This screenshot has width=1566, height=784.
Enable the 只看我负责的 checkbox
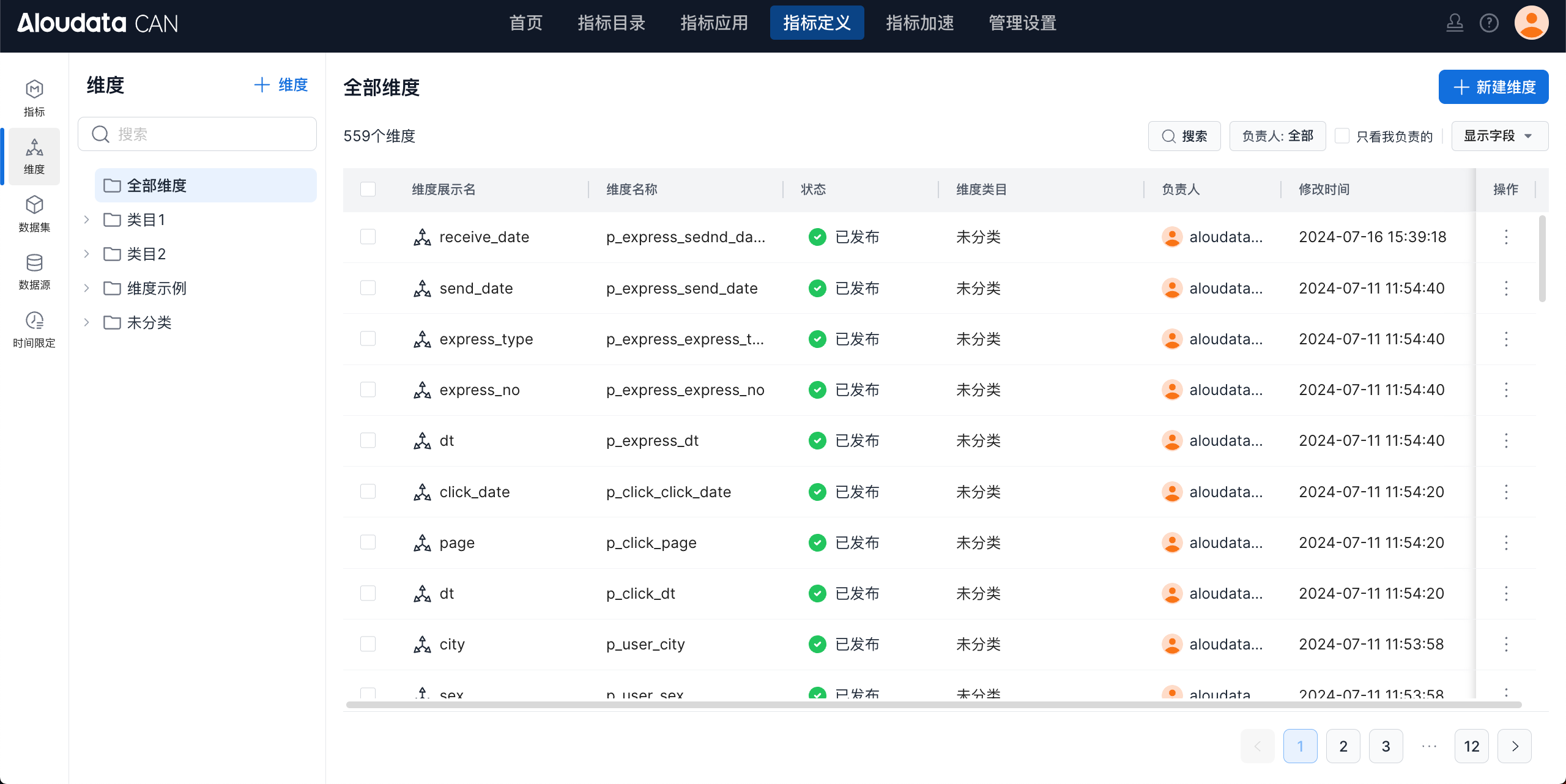click(1342, 136)
